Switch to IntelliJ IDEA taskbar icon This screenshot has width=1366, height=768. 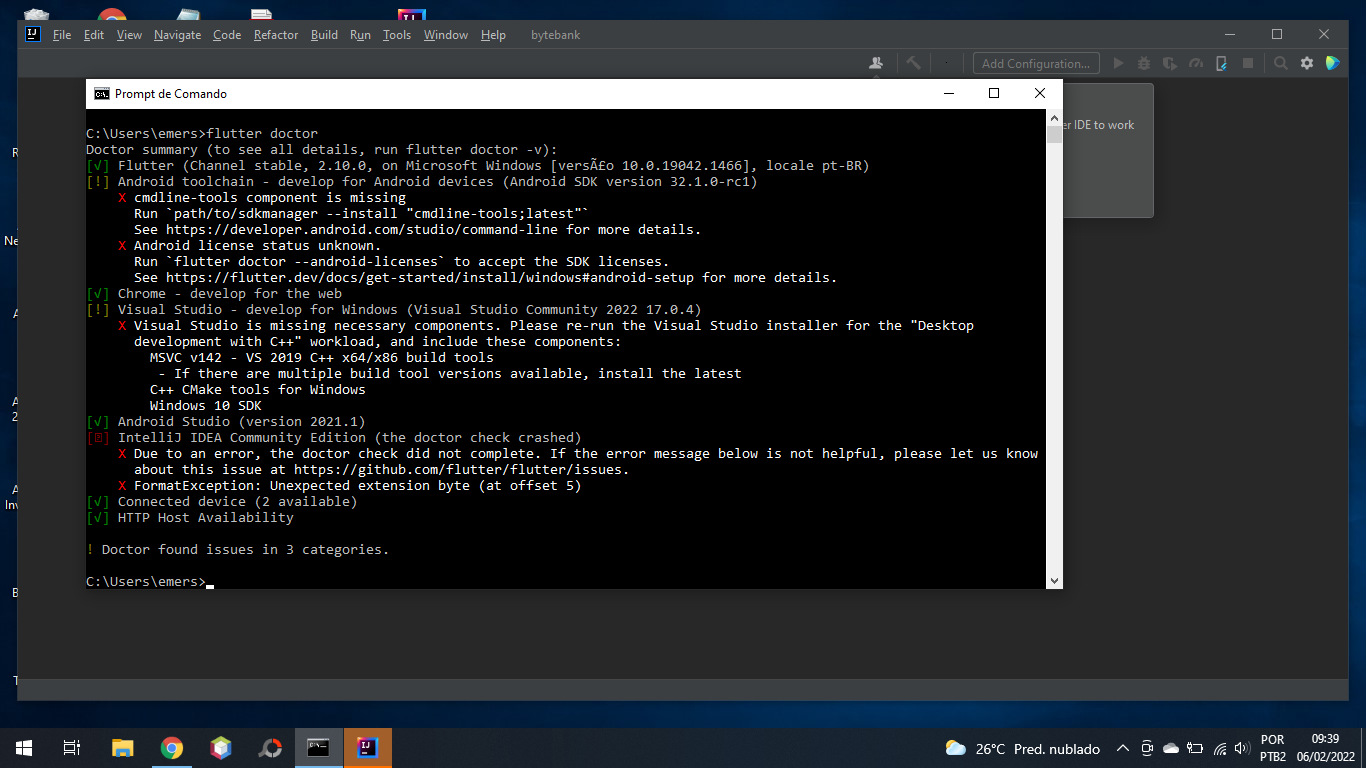(368, 747)
